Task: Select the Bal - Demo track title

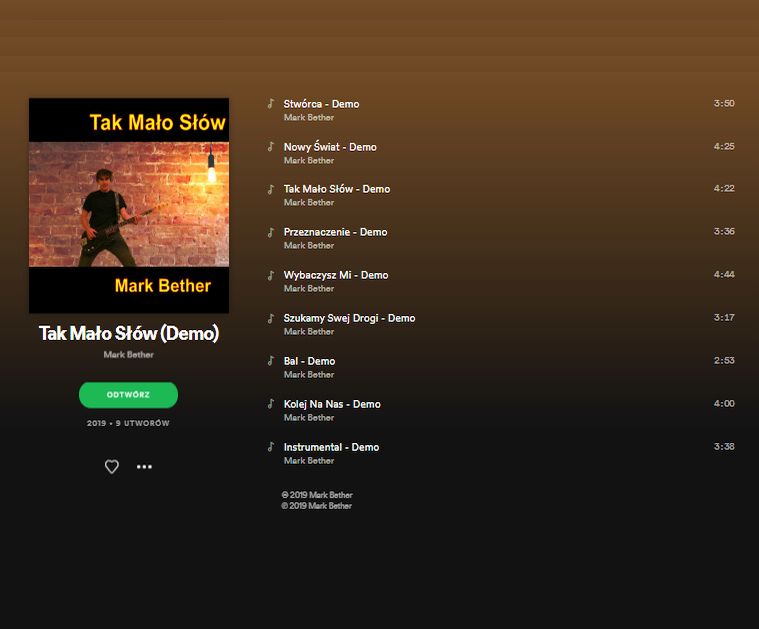Action: (309, 361)
